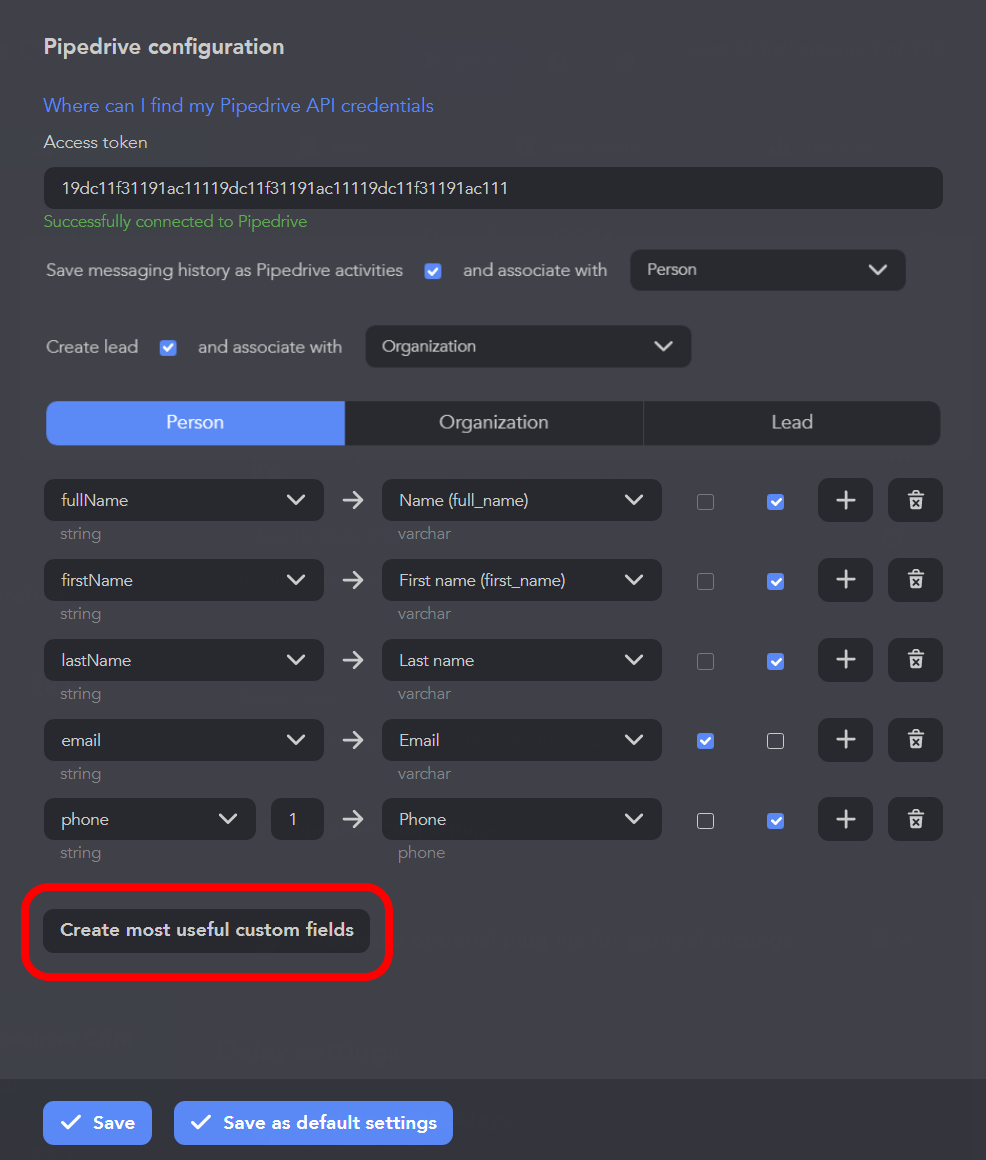This screenshot has height=1160, width=986.
Task: Remove the firstName mapping with the trash icon
Action: point(915,580)
